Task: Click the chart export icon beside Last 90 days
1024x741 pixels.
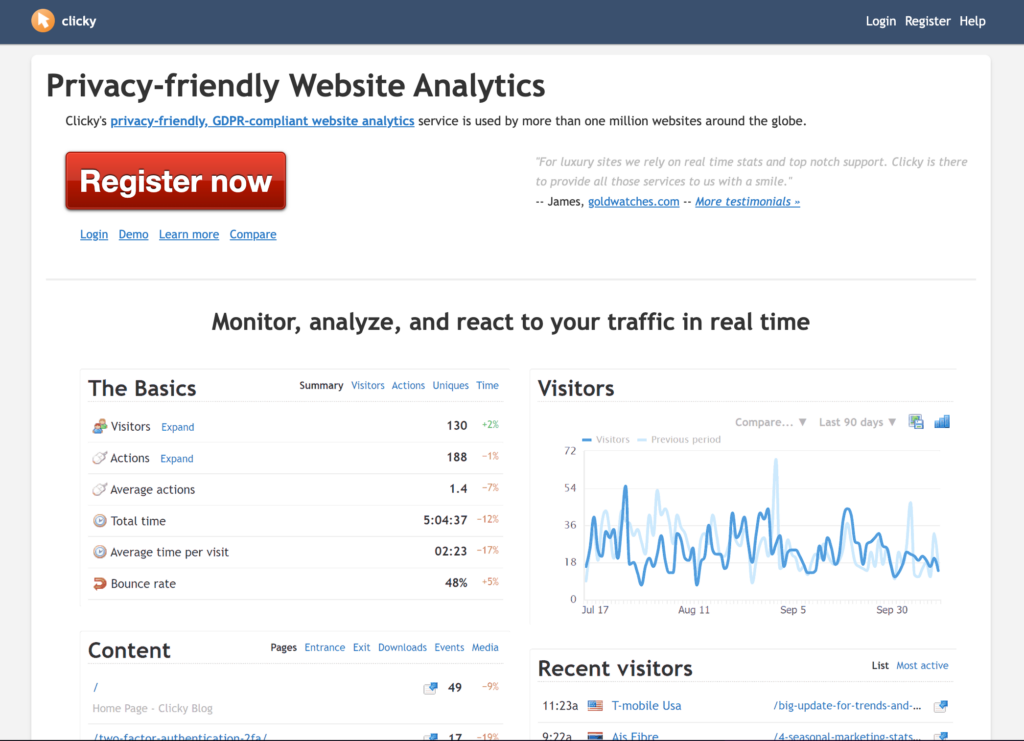Action: [x=916, y=422]
